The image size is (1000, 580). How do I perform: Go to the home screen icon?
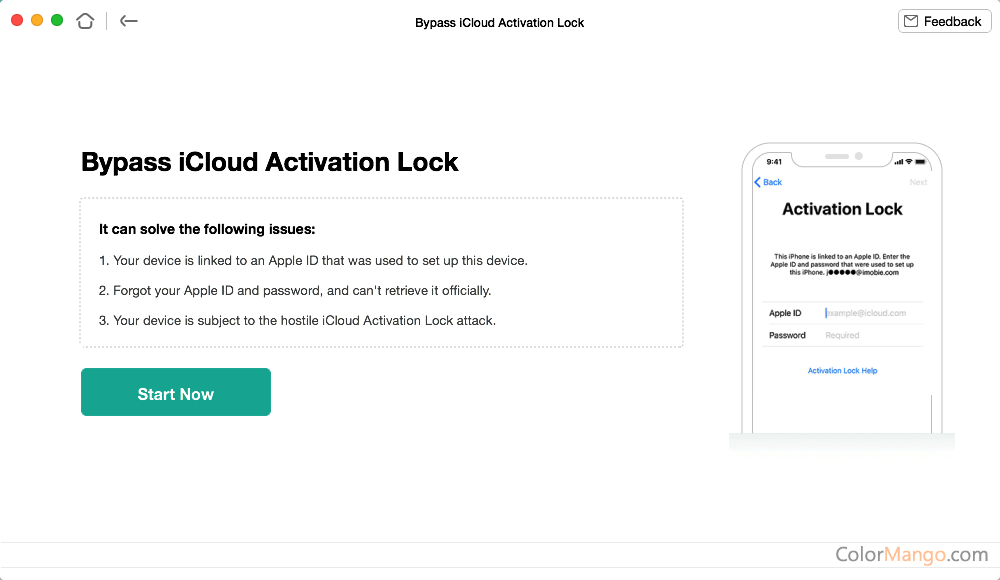[86, 21]
